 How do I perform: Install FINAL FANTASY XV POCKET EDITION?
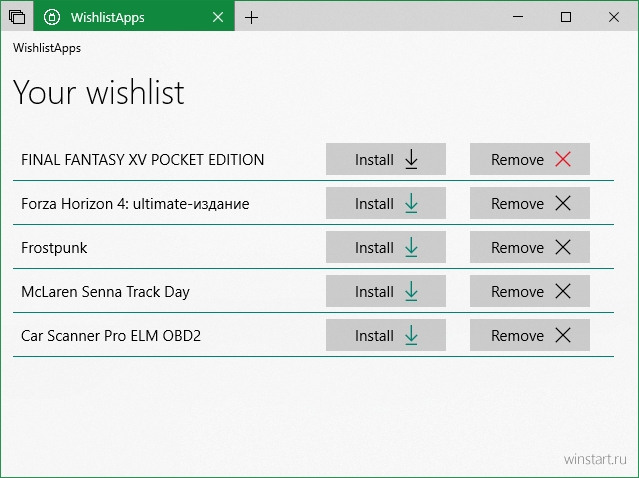tap(385, 159)
